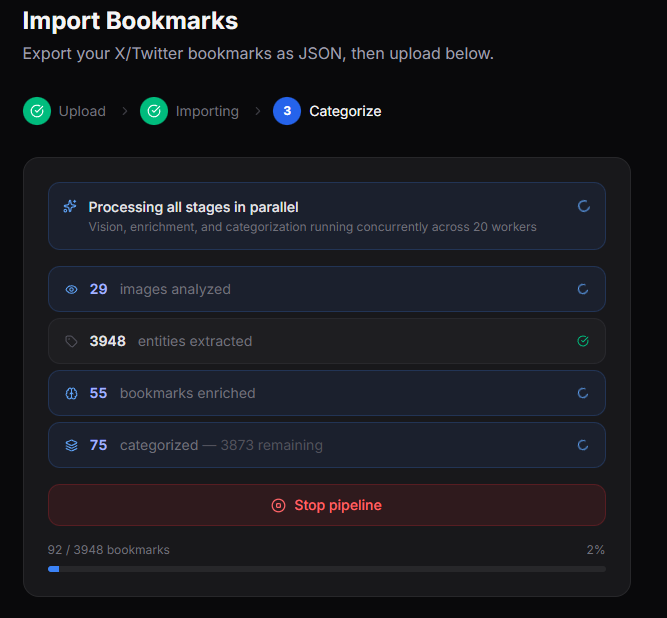Select the Categorize step number 3 circle

pos(287,111)
